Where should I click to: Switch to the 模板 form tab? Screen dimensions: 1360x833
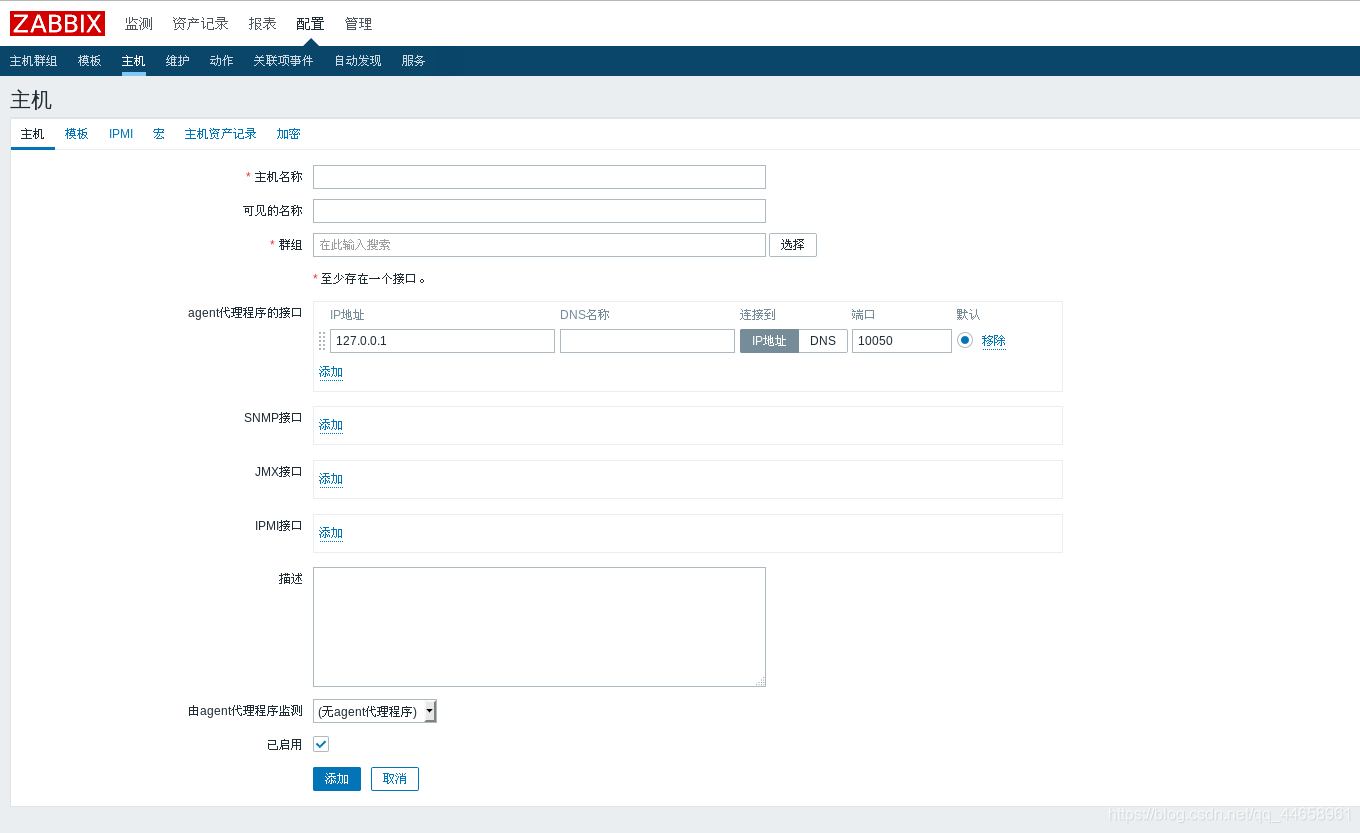pyautogui.click(x=77, y=134)
